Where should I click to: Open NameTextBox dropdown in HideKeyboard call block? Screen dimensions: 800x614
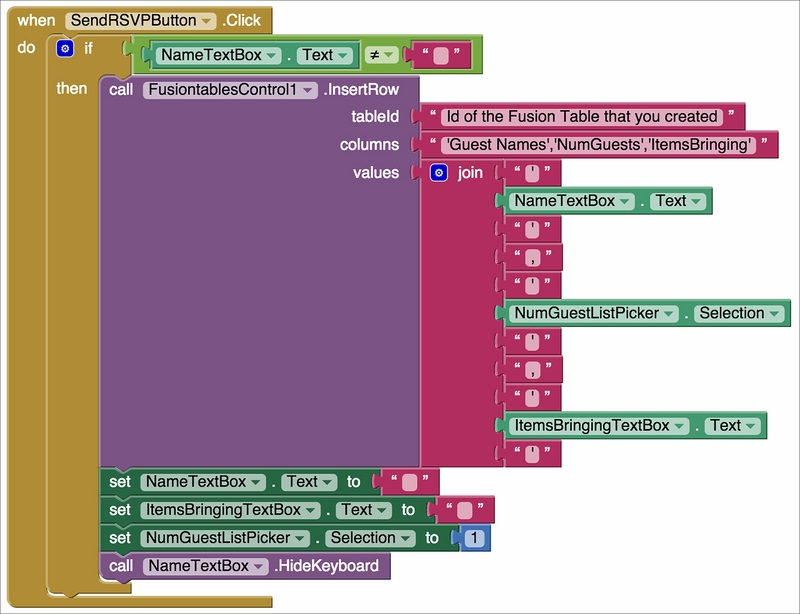point(257,566)
